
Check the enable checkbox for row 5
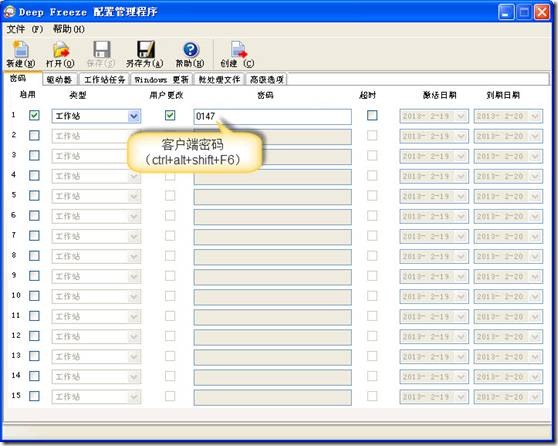coord(34,195)
